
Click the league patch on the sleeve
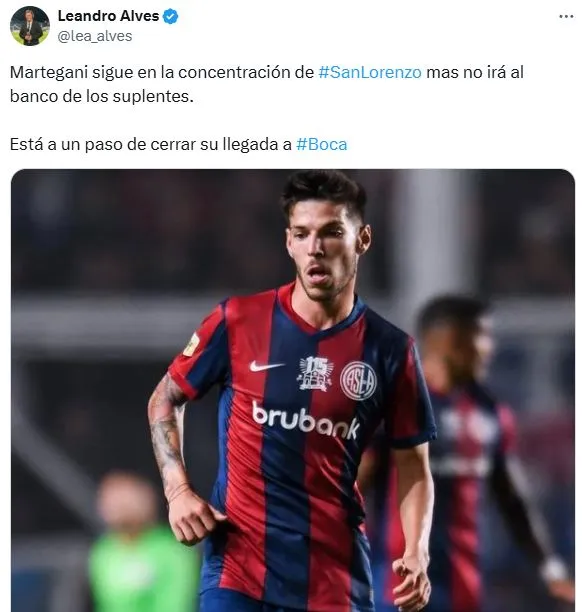pos(191,345)
